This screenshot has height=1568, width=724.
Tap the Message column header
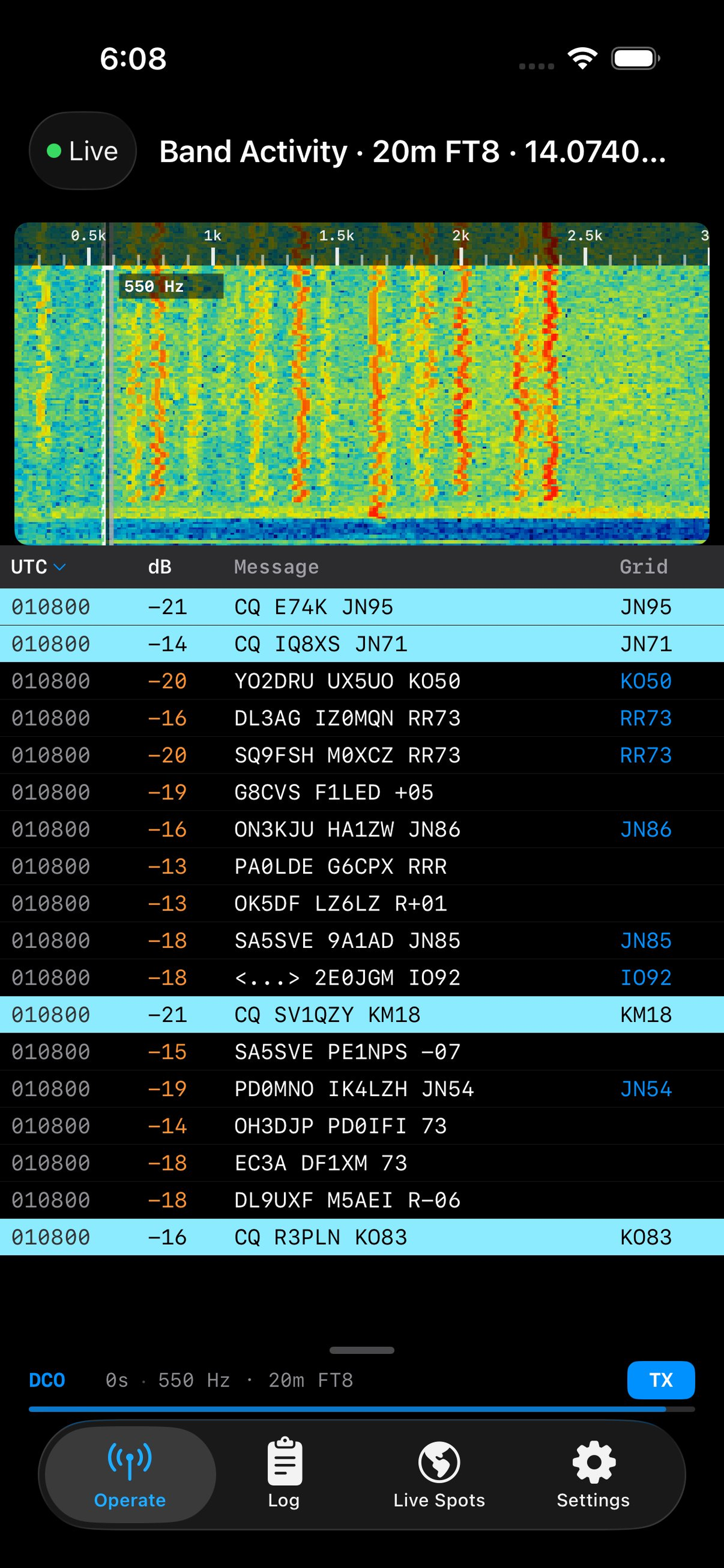tap(276, 566)
